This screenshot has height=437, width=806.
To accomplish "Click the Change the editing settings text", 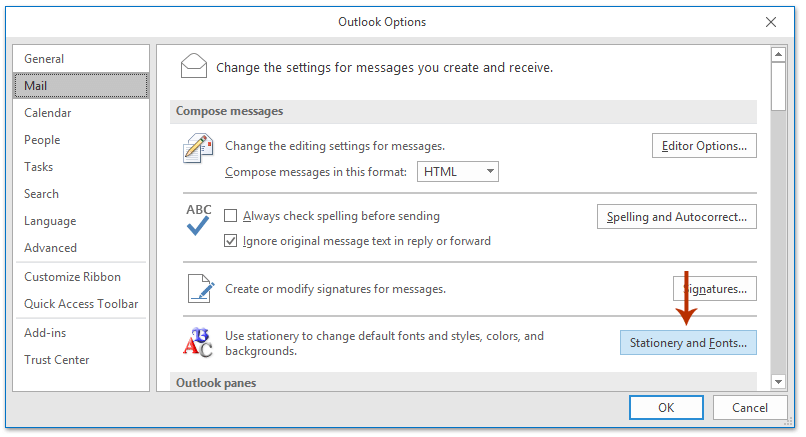I will pyautogui.click(x=335, y=146).
